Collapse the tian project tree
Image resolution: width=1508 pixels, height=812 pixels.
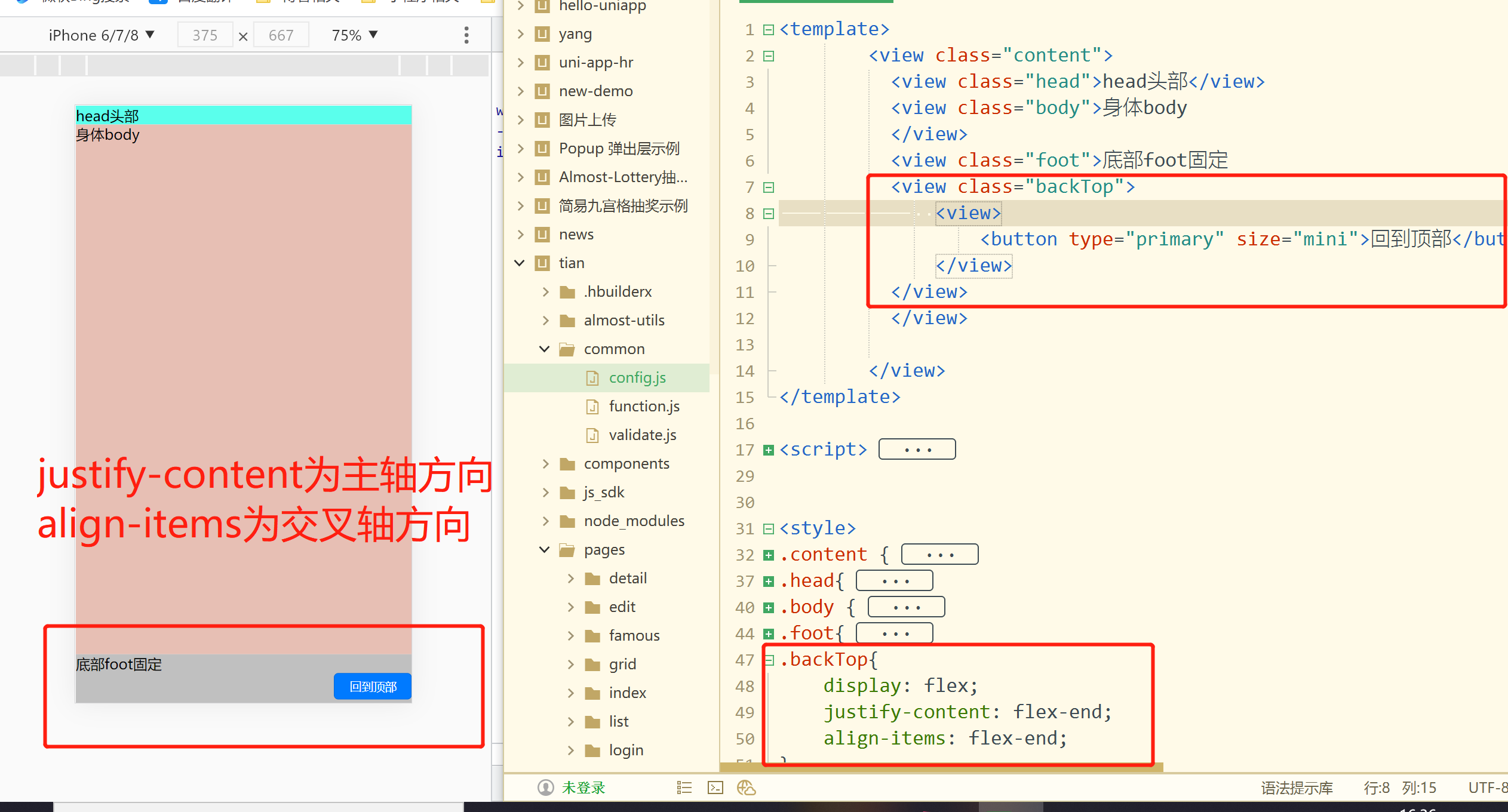coord(520,263)
